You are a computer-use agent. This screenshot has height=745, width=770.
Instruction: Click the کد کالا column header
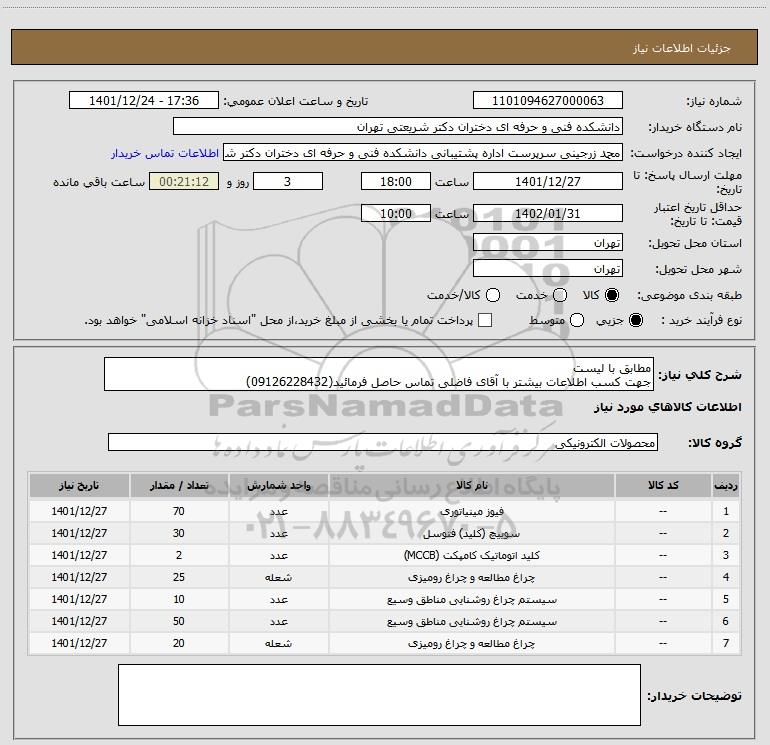663,485
